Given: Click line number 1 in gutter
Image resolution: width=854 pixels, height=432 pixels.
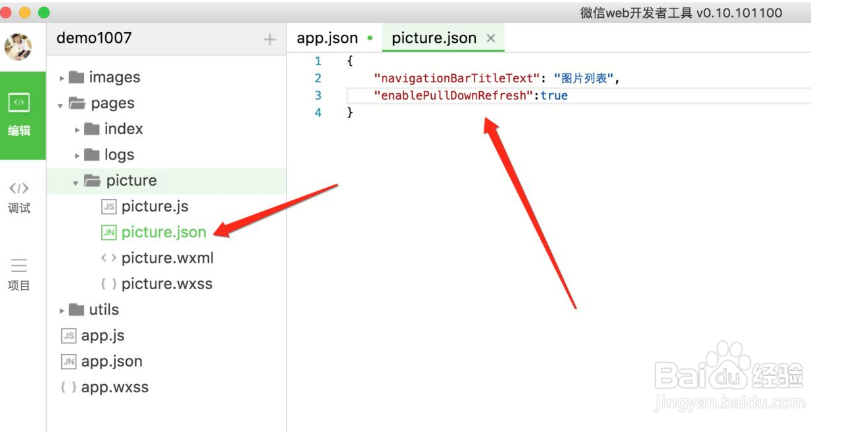Looking at the screenshot, I should point(318,61).
